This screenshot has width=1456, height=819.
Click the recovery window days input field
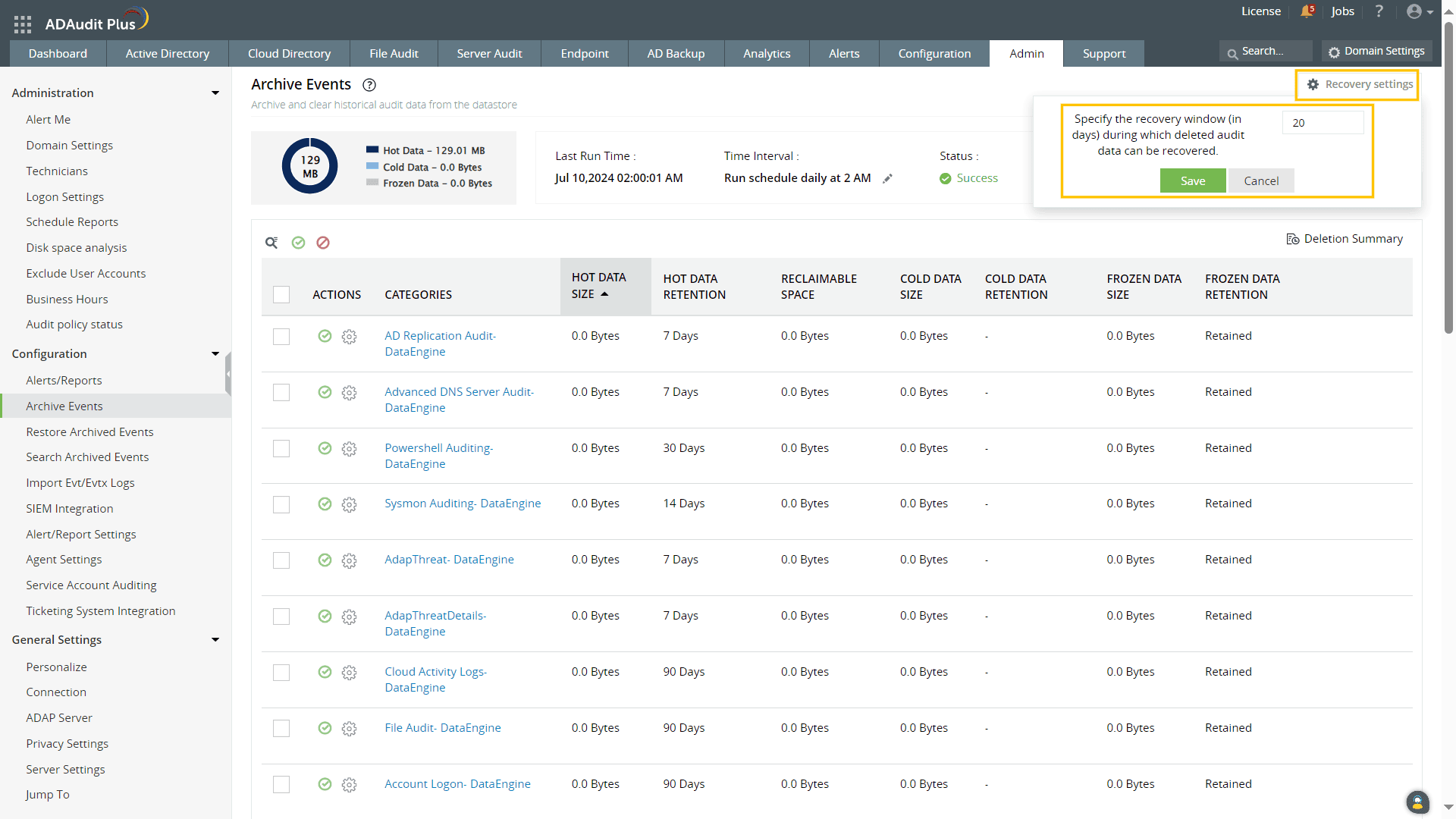[x=1323, y=123]
